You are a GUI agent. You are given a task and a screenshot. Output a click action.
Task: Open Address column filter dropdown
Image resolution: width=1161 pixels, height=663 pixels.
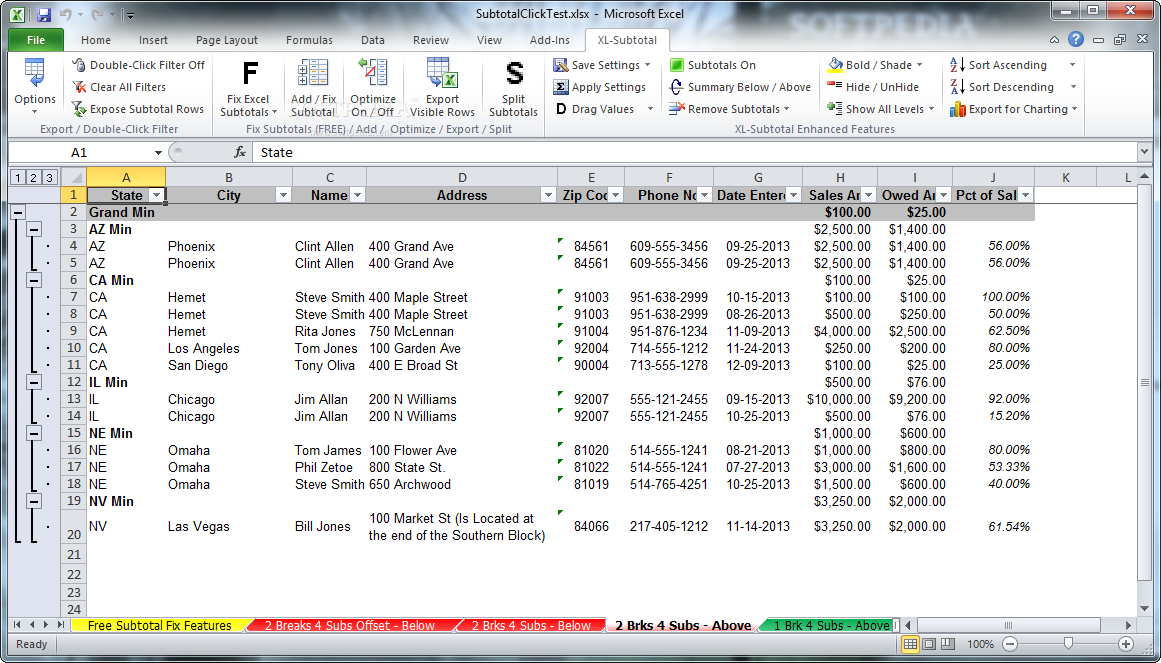[x=548, y=196]
